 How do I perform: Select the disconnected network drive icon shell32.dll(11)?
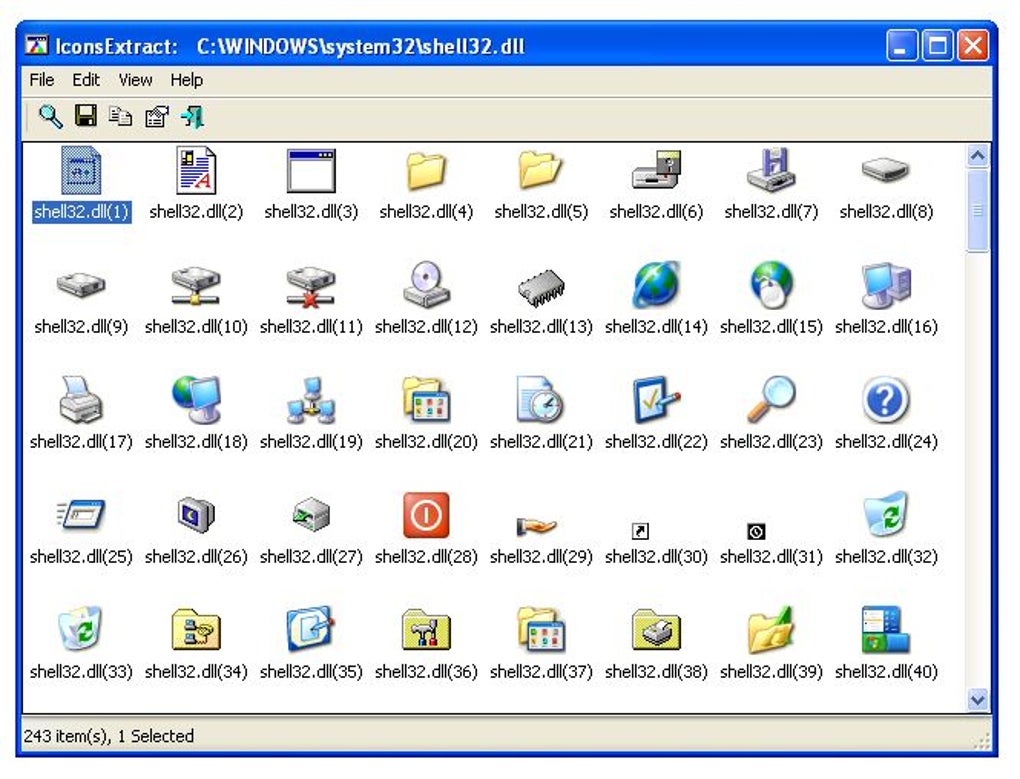(x=311, y=285)
